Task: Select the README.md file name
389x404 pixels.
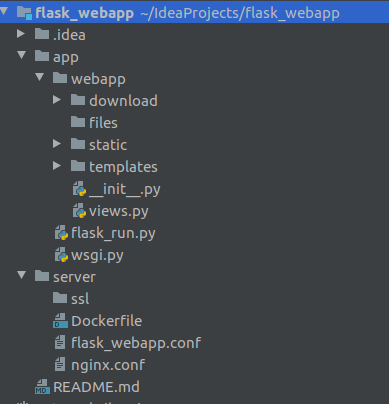Action: coord(96,387)
